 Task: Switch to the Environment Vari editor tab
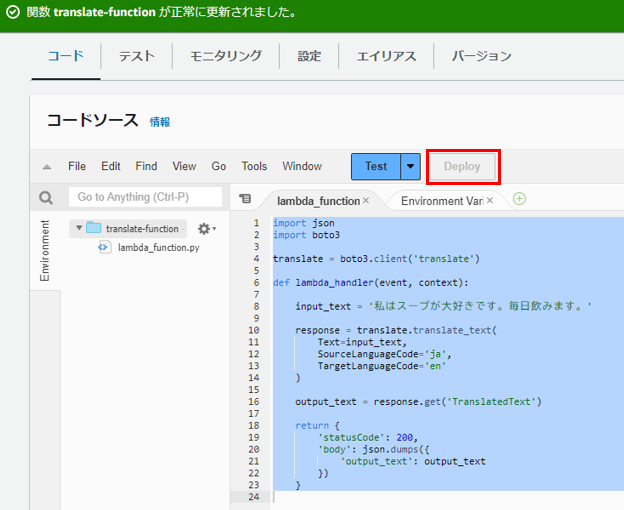[442, 201]
